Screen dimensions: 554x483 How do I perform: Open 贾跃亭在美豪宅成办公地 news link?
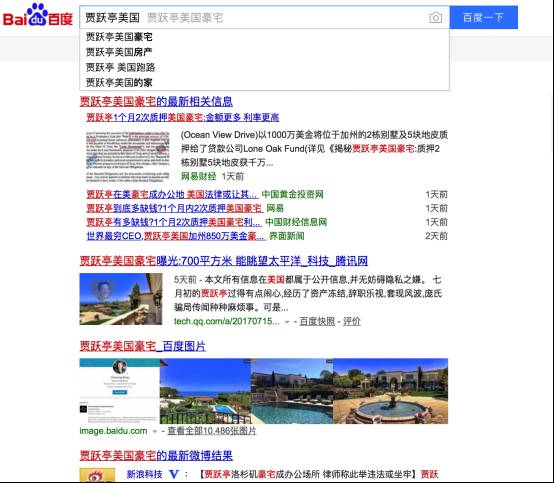172,194
